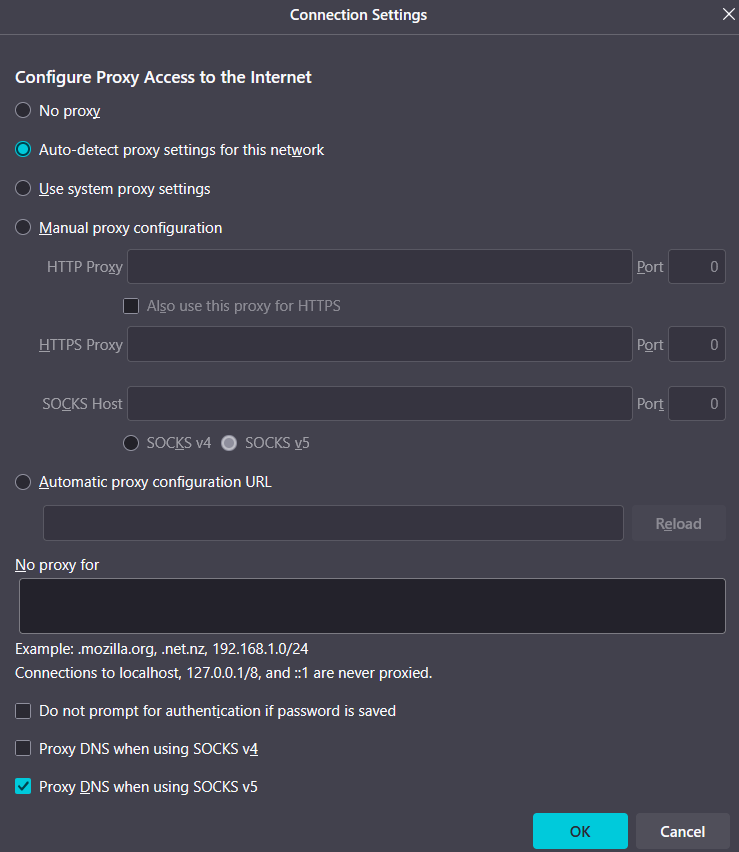Click the HTTP Proxy text field

pyautogui.click(x=379, y=267)
